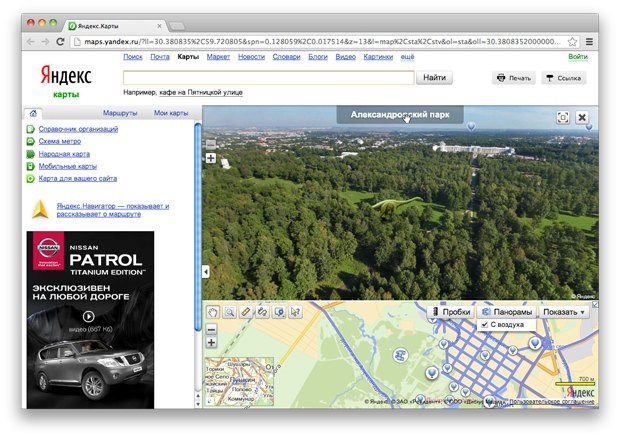The image size is (620, 438).
Task: Open Пользовательское соглашение link
Action: click(552, 402)
